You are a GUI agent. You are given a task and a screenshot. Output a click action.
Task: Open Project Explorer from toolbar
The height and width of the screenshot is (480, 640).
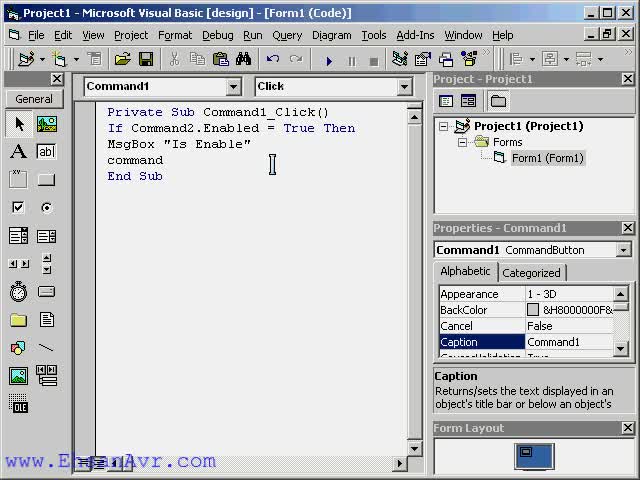click(x=400, y=60)
